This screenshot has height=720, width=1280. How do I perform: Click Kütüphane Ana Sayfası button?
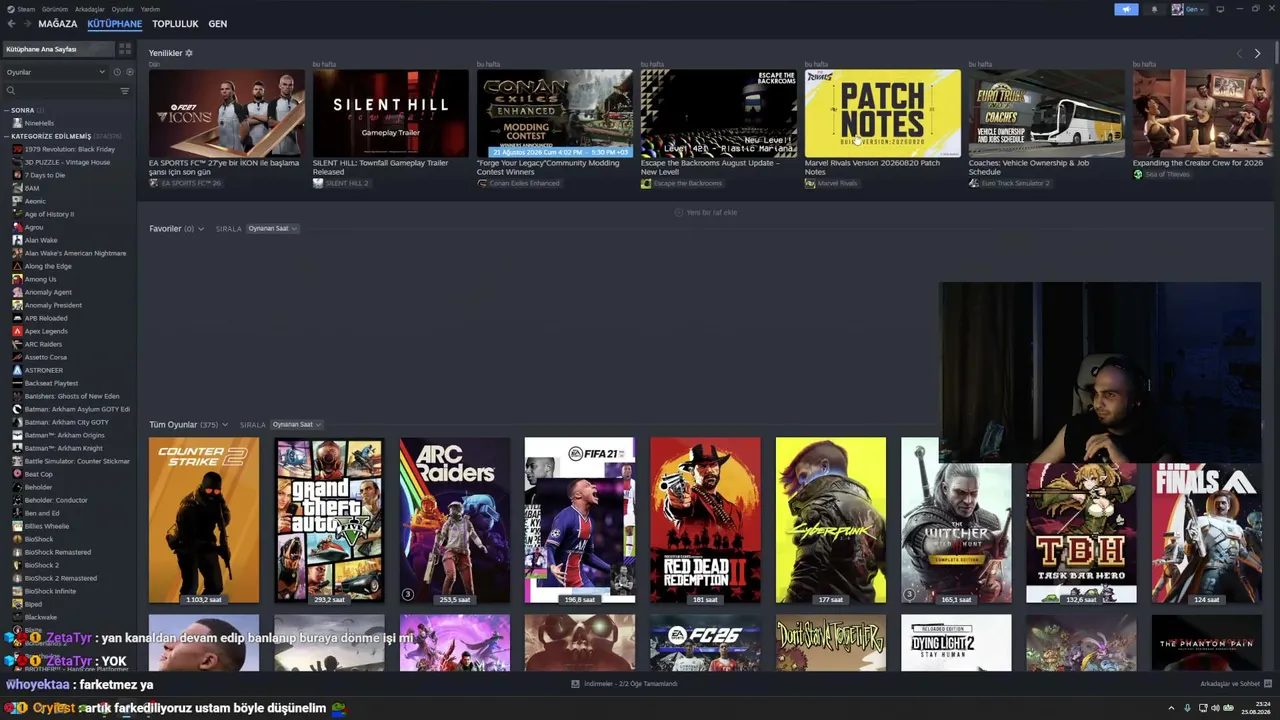pyautogui.click(x=57, y=49)
